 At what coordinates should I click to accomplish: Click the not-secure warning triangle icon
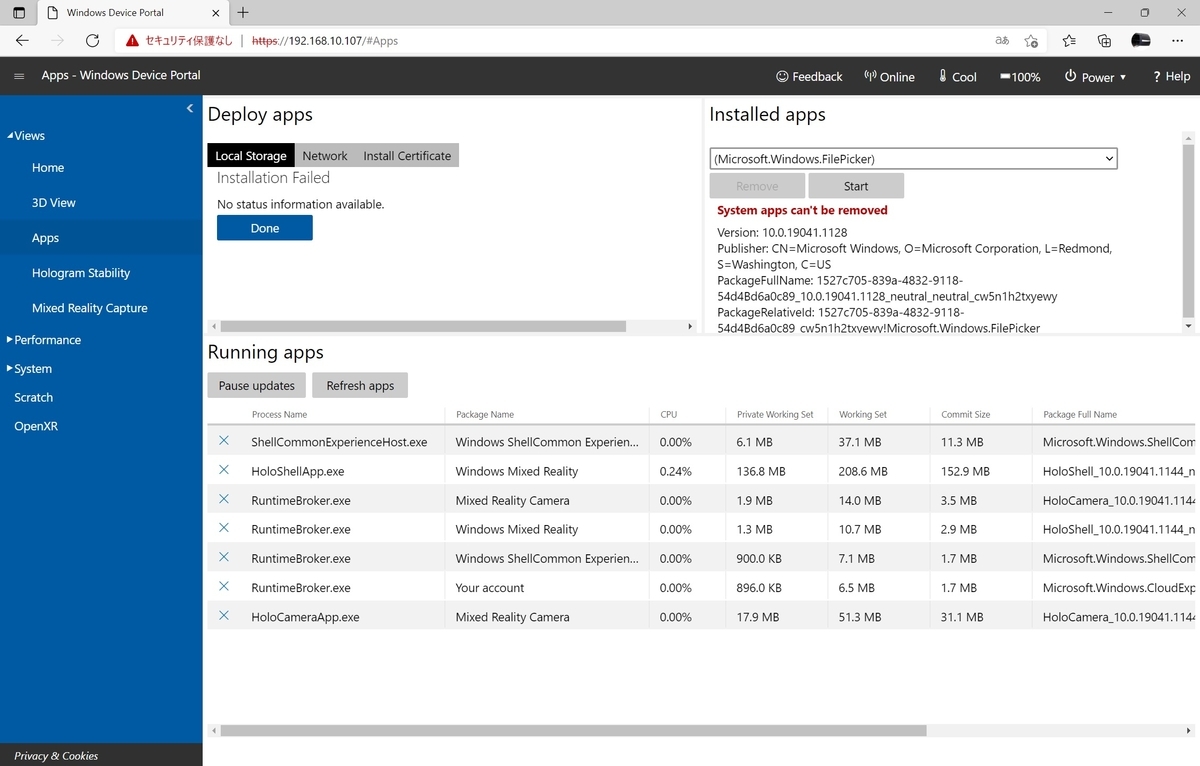pos(132,41)
